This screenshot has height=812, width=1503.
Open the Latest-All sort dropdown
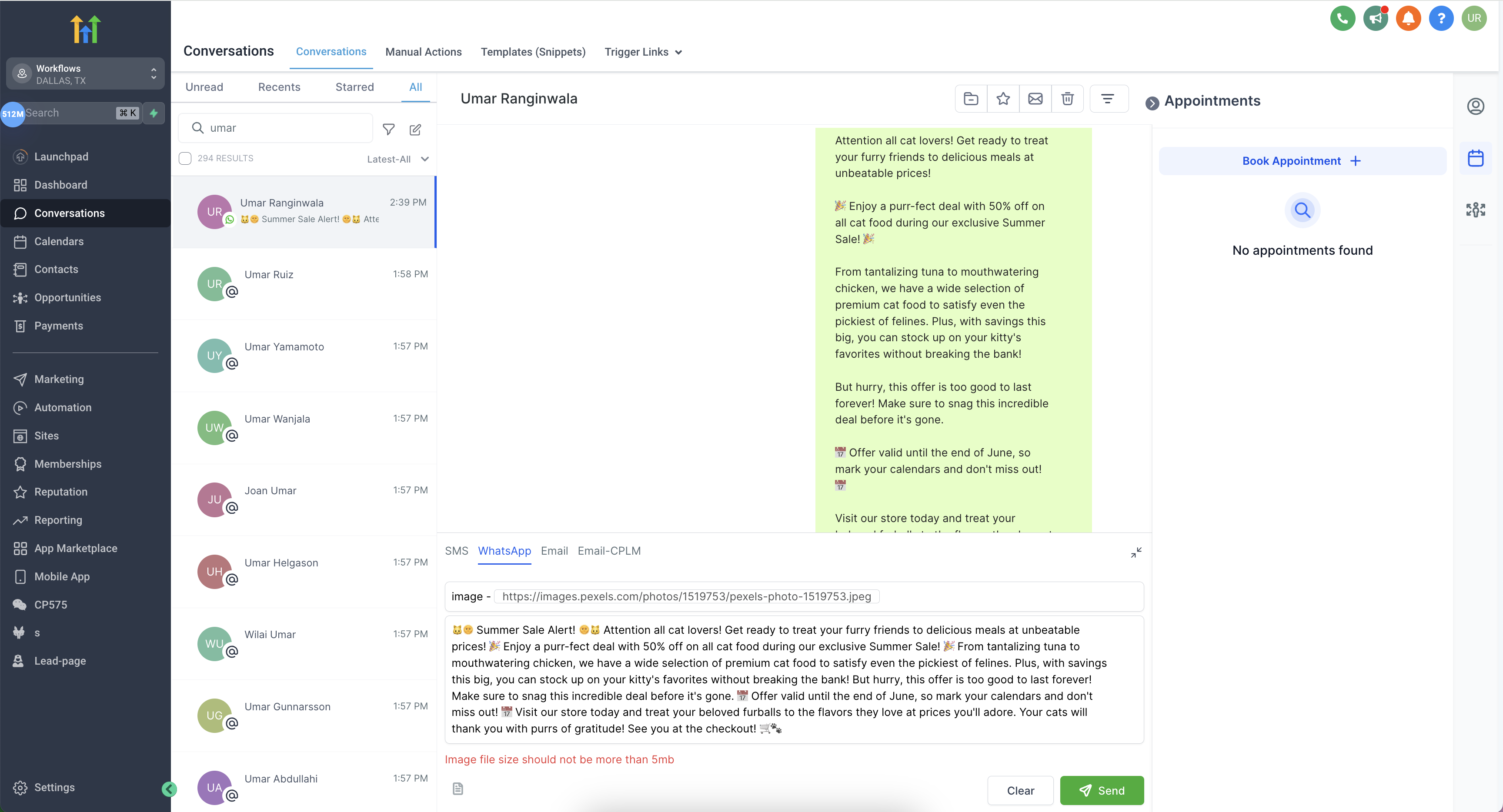coord(398,159)
